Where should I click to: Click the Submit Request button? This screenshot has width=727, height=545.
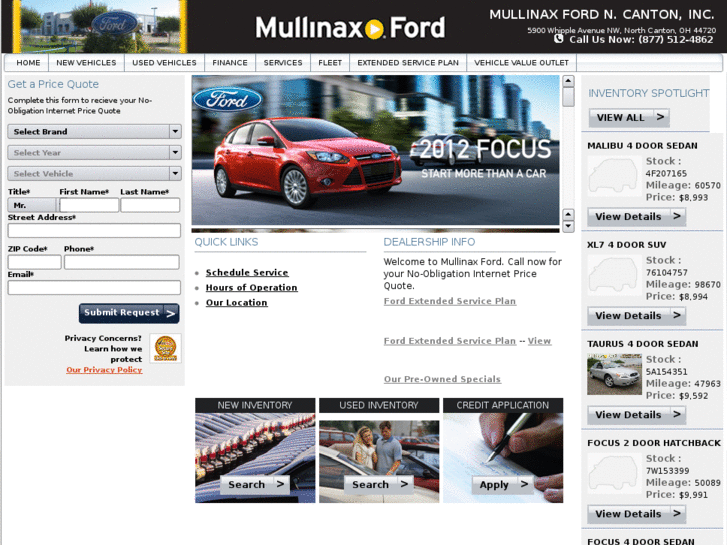[129, 313]
